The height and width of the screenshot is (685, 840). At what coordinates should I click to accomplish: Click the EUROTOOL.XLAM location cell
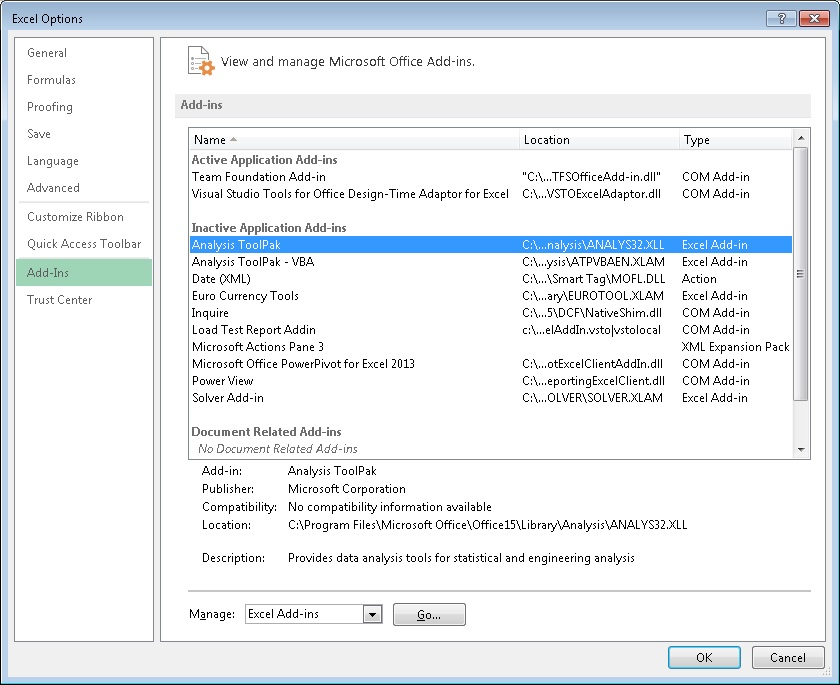pos(593,296)
